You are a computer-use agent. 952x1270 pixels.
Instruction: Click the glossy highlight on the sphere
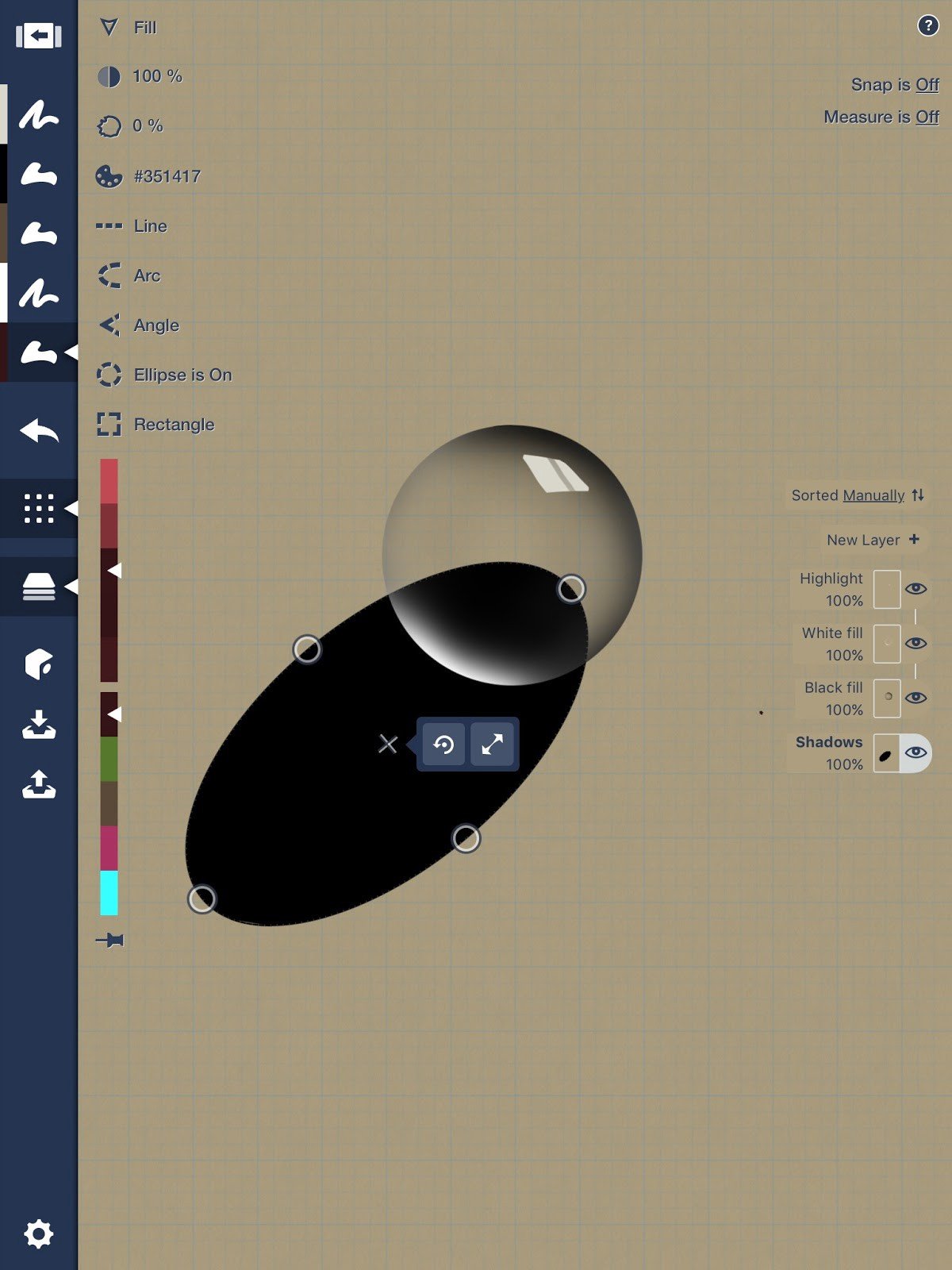[x=555, y=473]
